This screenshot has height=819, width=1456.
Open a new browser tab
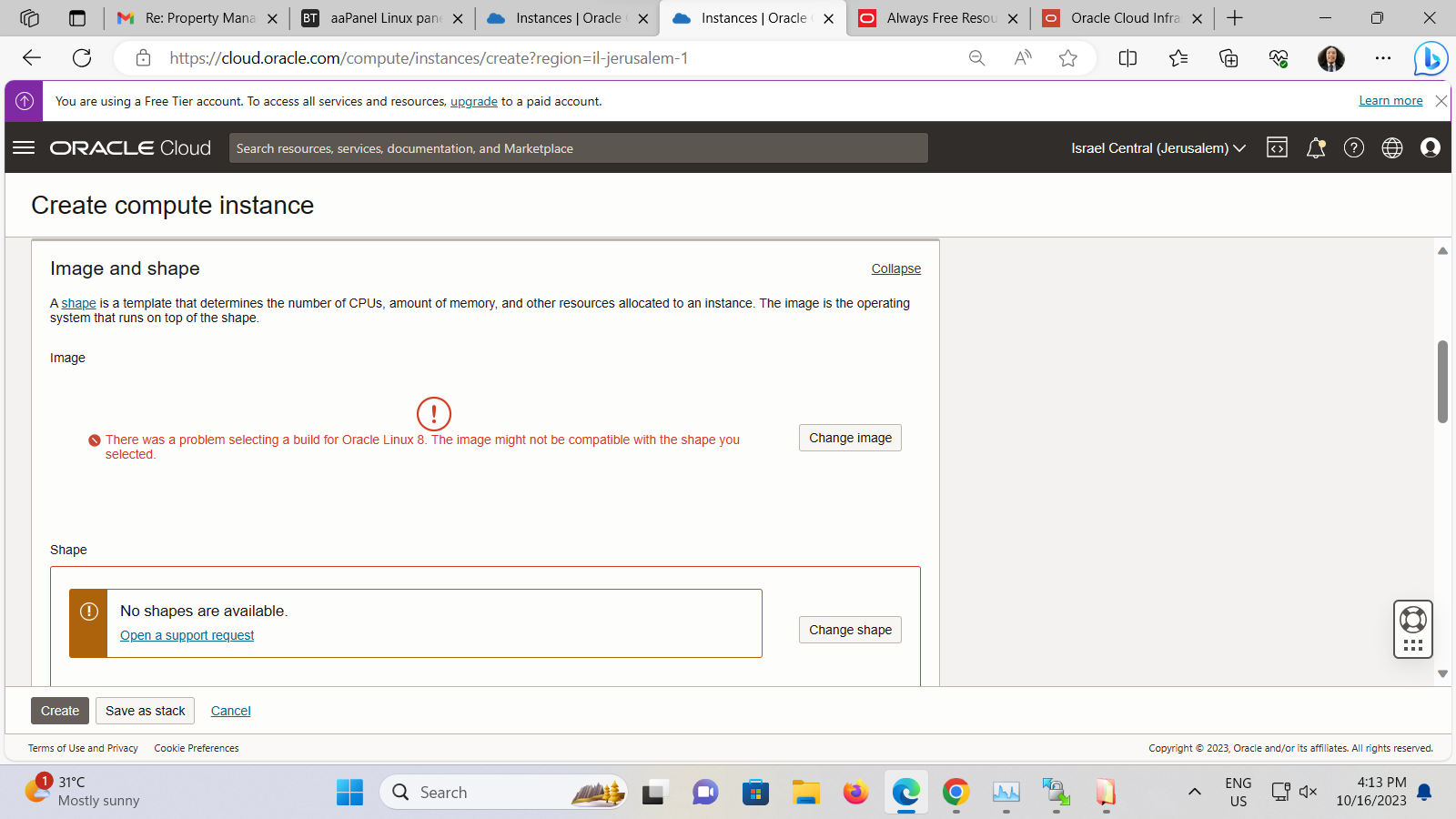(1235, 18)
